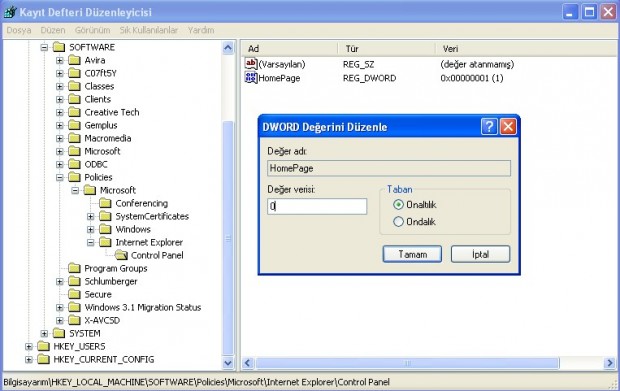Click the Policies folder icon
The image size is (620, 391).
pos(74,177)
